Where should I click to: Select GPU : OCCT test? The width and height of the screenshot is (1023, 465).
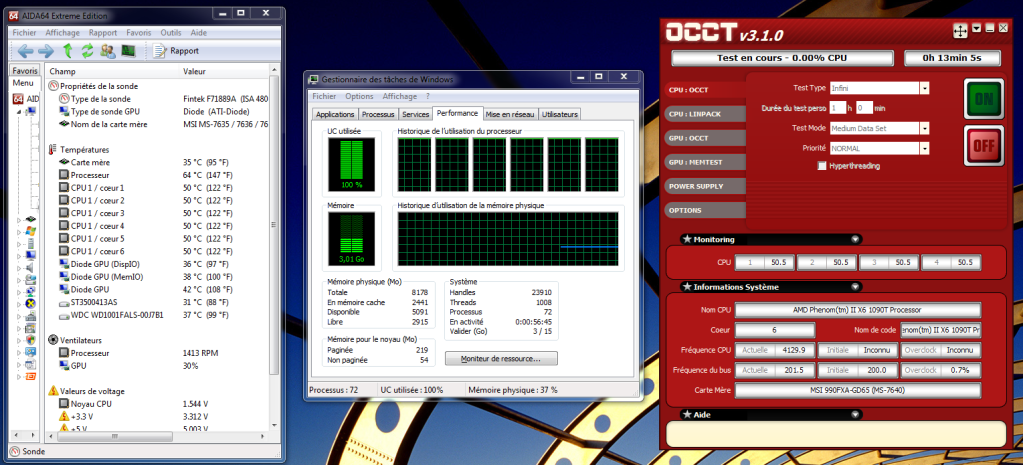coord(705,138)
